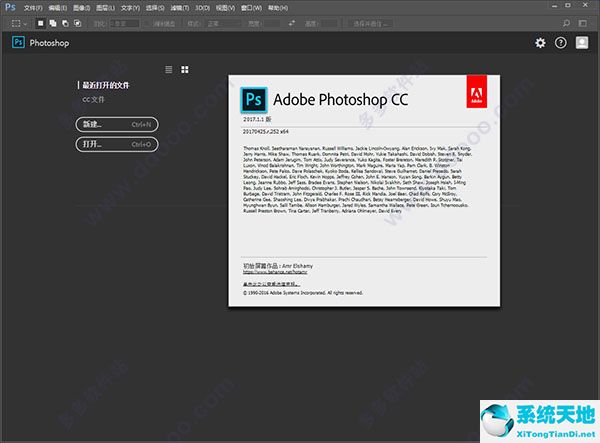Image resolution: width=600 pixels, height=443 pixels.
Task: Open the 图像(I) menu
Action: click(x=82, y=8)
